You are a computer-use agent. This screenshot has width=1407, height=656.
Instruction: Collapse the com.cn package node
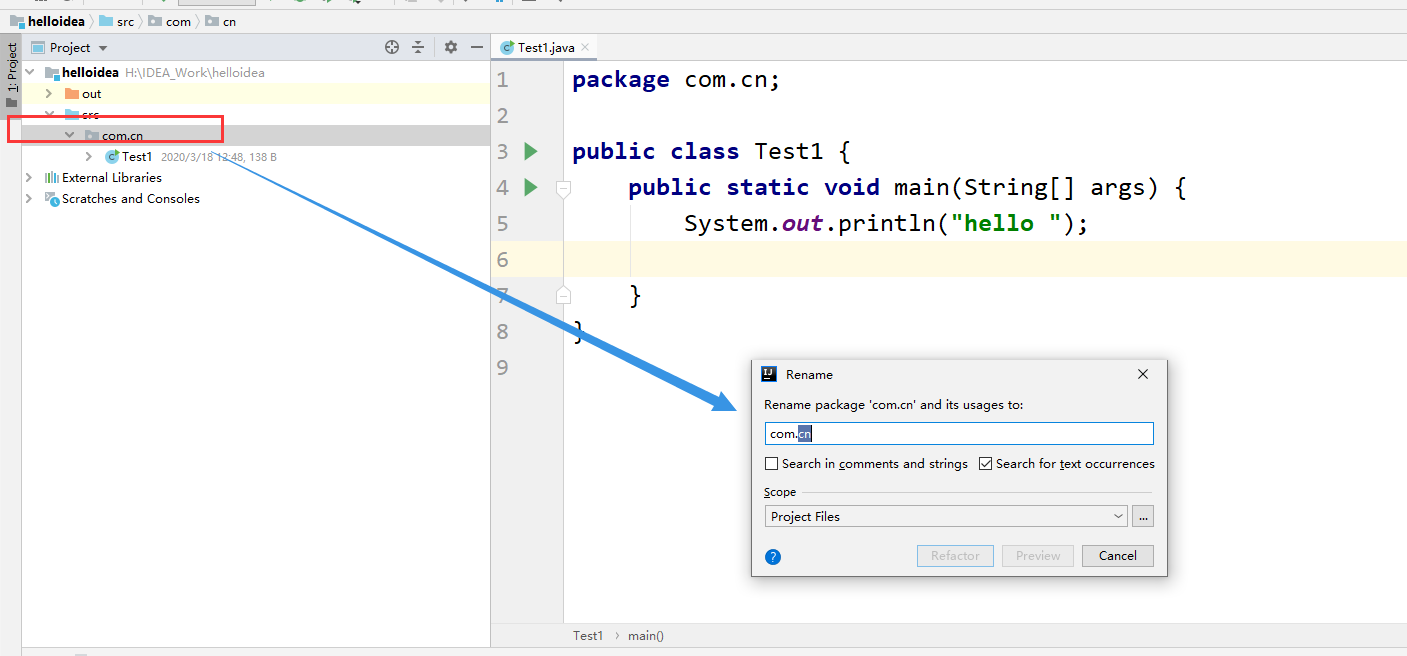tap(69, 136)
